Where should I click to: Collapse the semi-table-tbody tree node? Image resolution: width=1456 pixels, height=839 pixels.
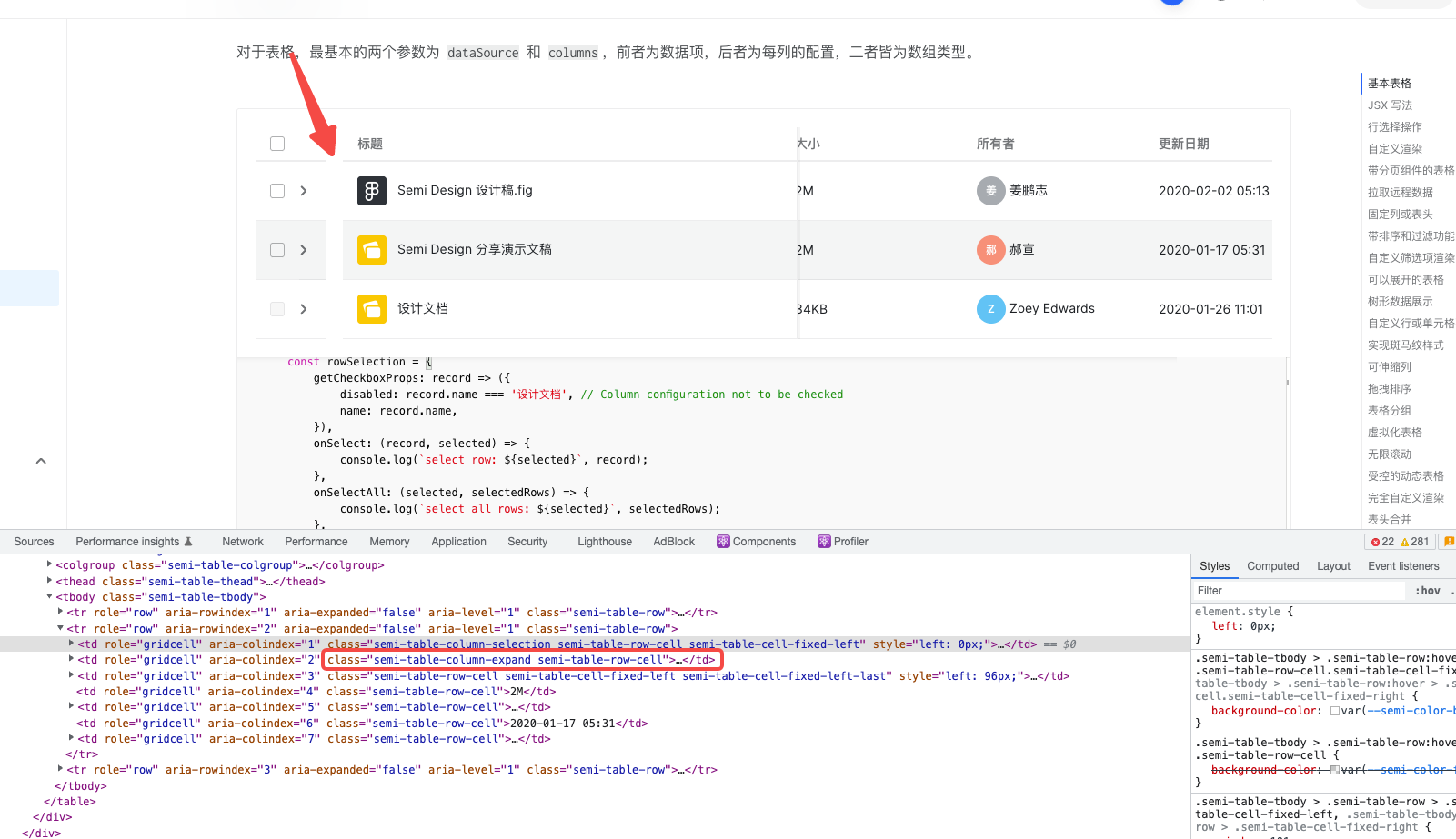49,596
